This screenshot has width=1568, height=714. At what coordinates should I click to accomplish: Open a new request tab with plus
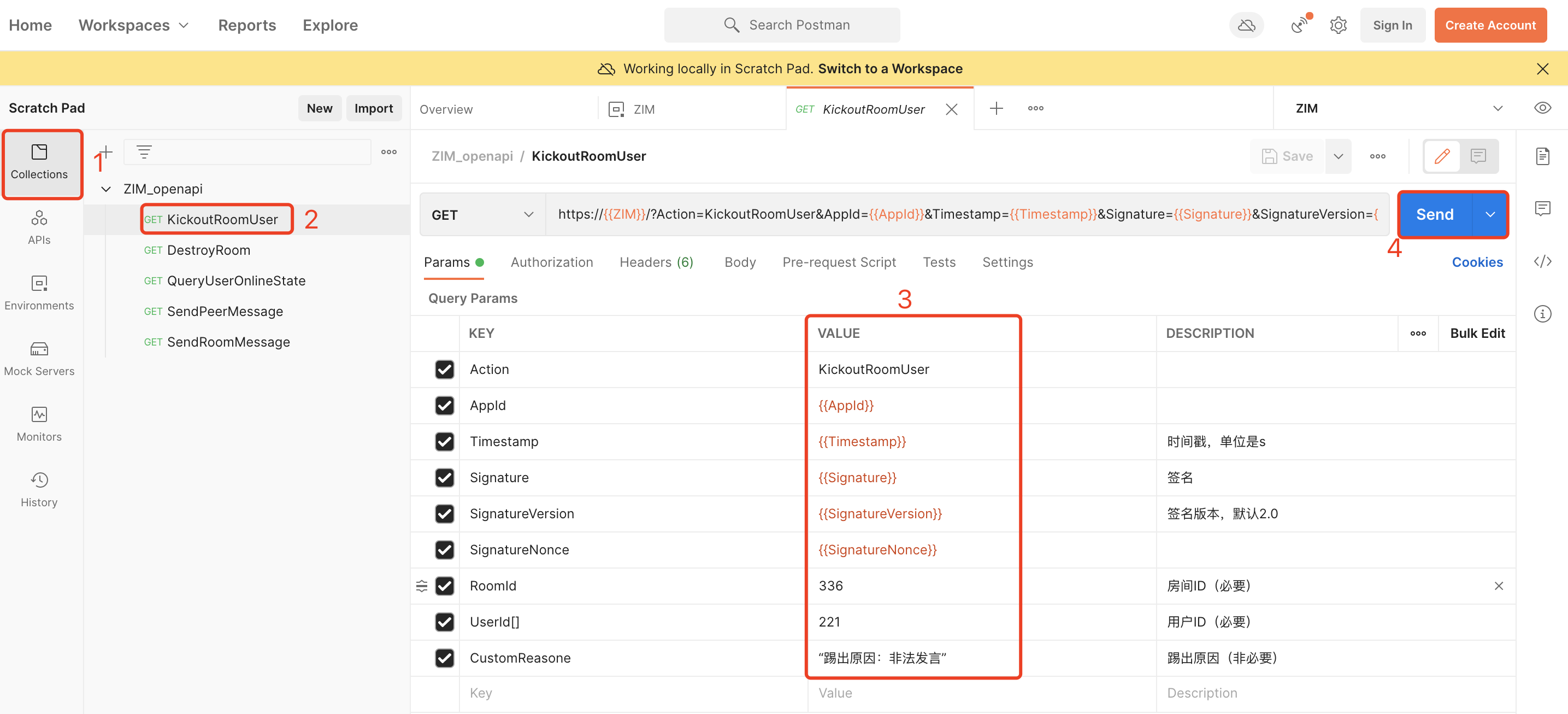point(997,108)
